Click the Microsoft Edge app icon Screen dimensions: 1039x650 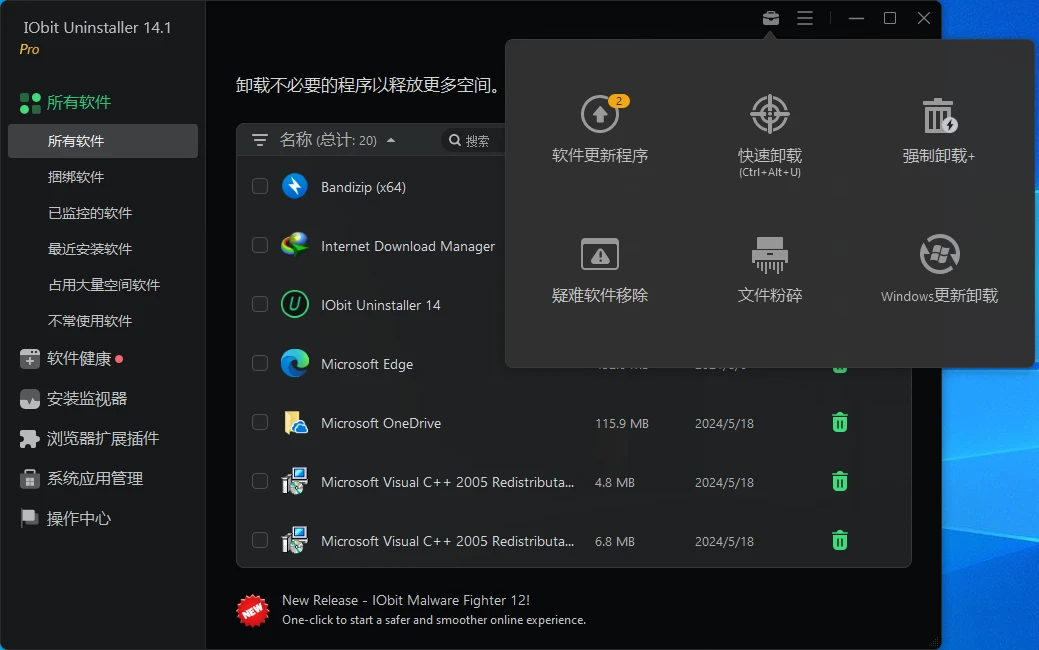[295, 363]
